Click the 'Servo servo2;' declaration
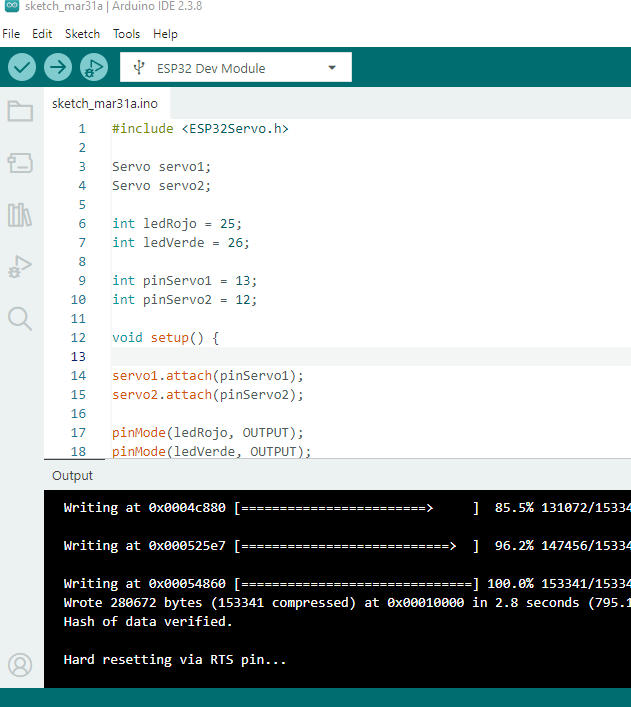The height and width of the screenshot is (707, 631). click(x=161, y=186)
